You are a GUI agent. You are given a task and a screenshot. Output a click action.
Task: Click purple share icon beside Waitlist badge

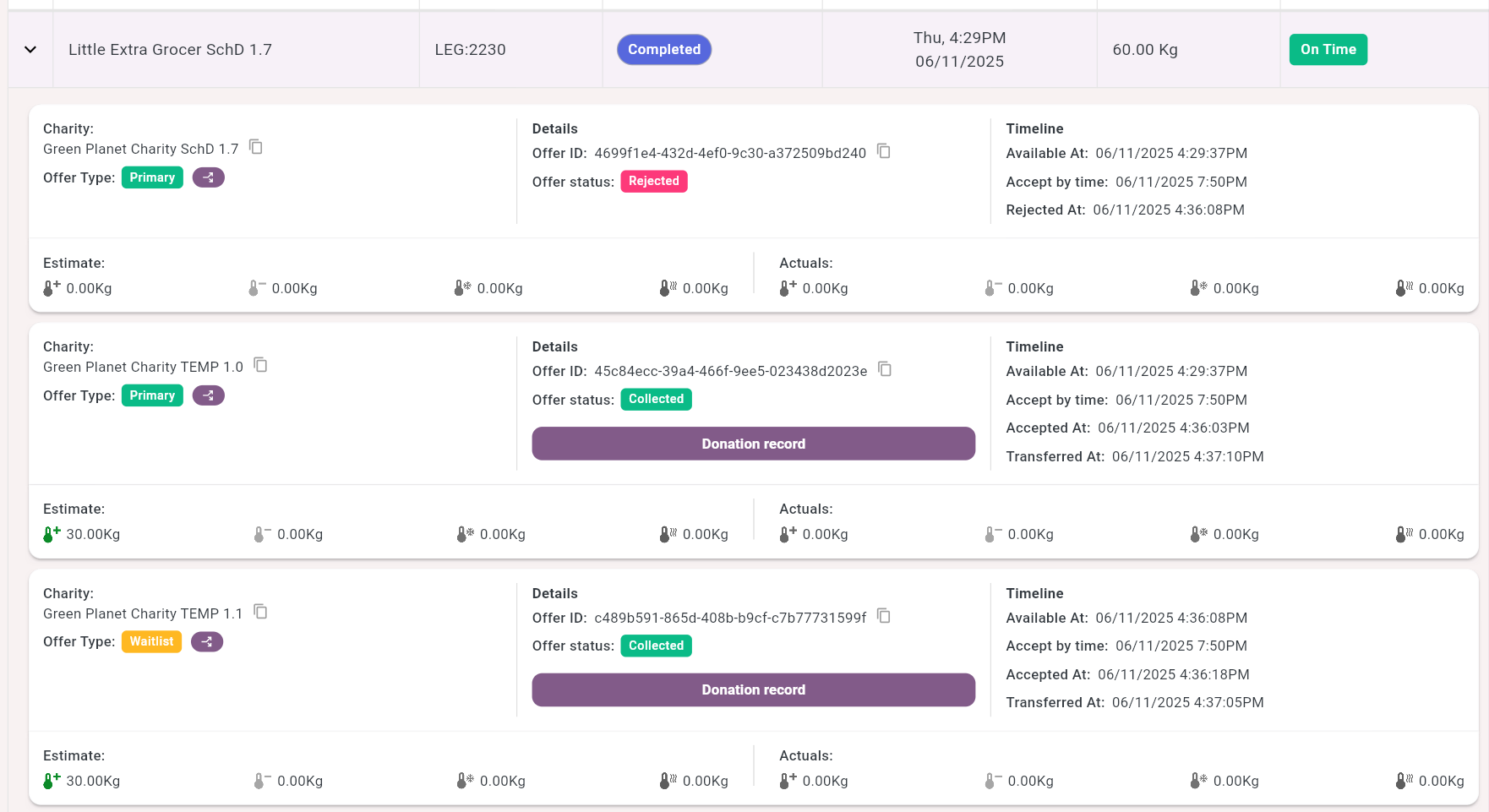(x=207, y=642)
